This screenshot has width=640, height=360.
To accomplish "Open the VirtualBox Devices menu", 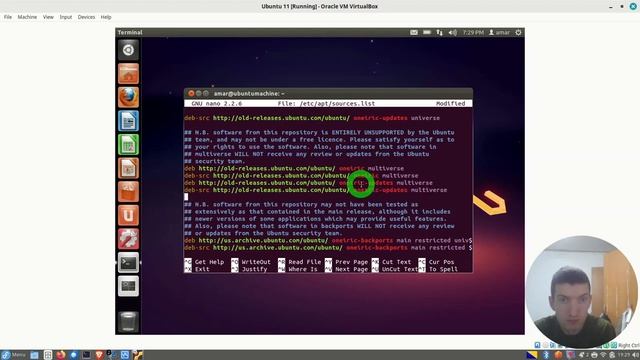I will (86, 17).
